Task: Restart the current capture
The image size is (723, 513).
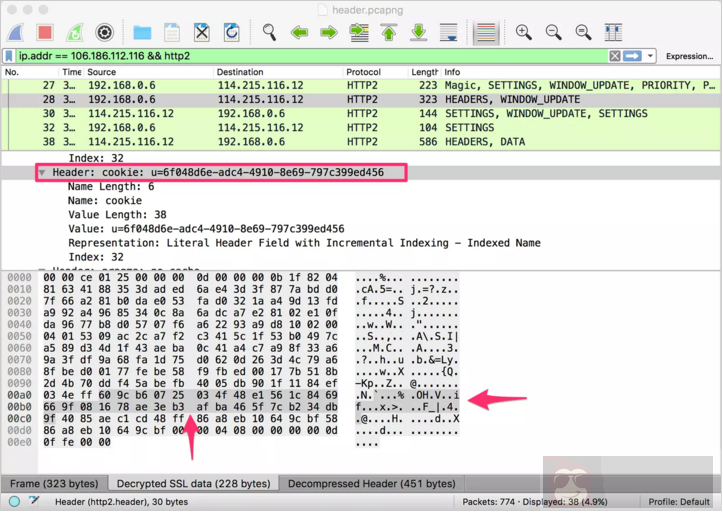Action: tap(75, 32)
